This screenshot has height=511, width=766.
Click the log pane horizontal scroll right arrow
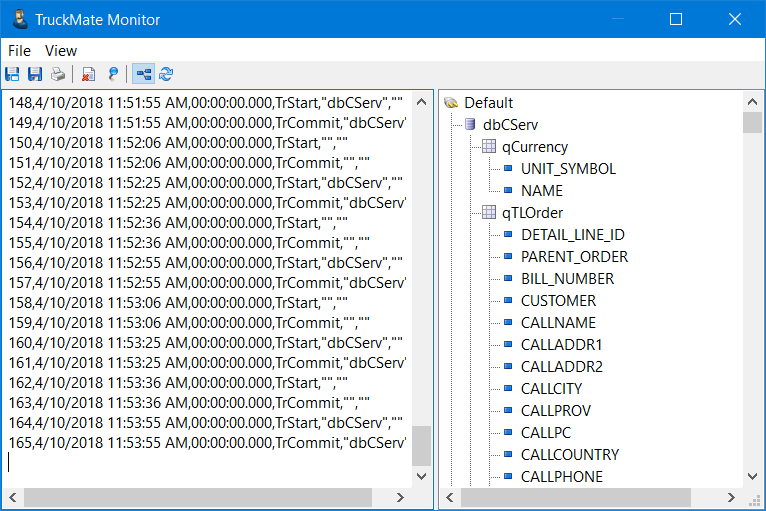(400, 497)
